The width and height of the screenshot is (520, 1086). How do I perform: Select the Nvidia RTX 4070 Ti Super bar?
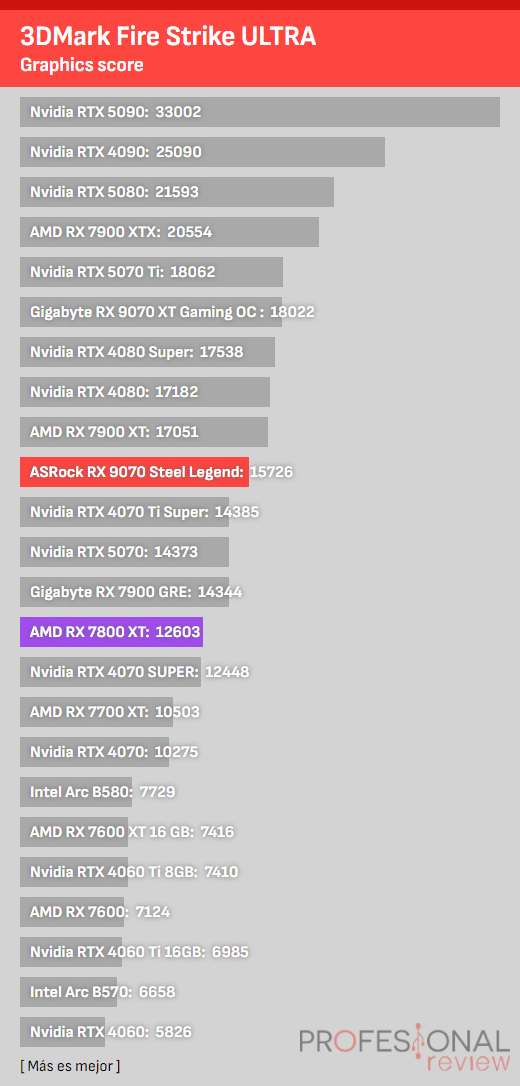tap(125, 512)
